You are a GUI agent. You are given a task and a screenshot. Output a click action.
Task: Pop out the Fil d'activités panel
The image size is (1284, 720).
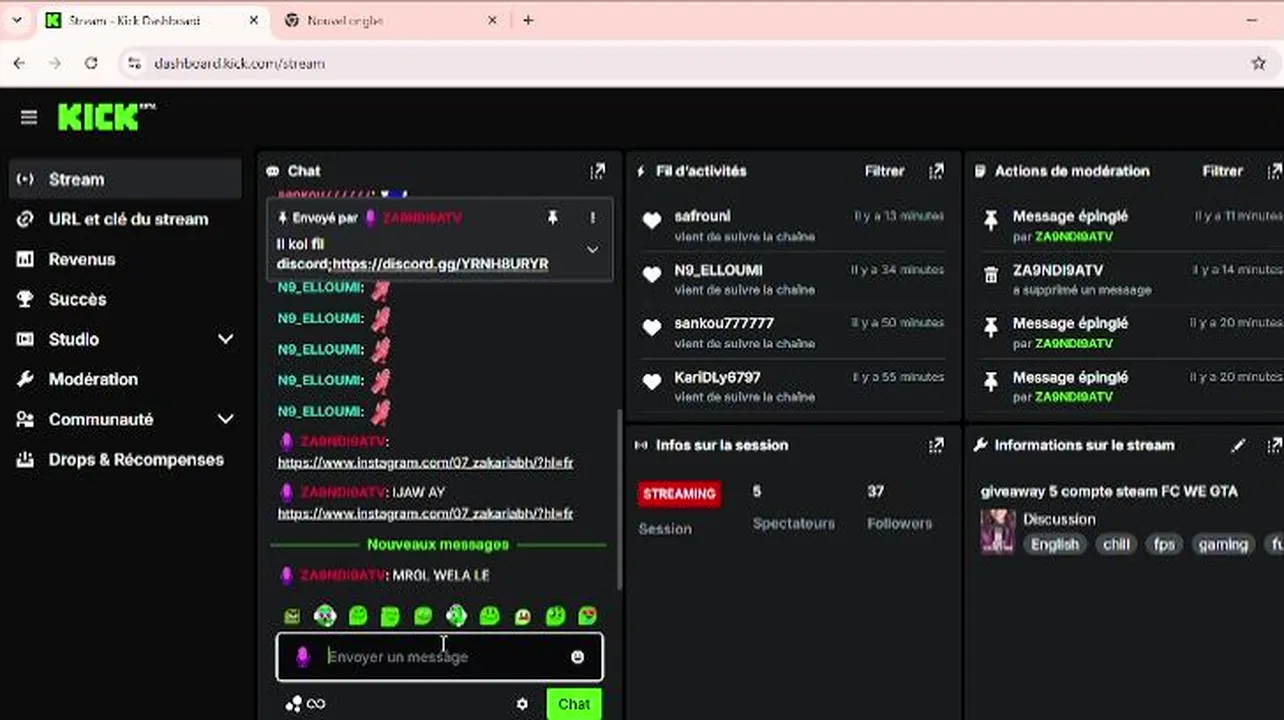click(x=936, y=171)
